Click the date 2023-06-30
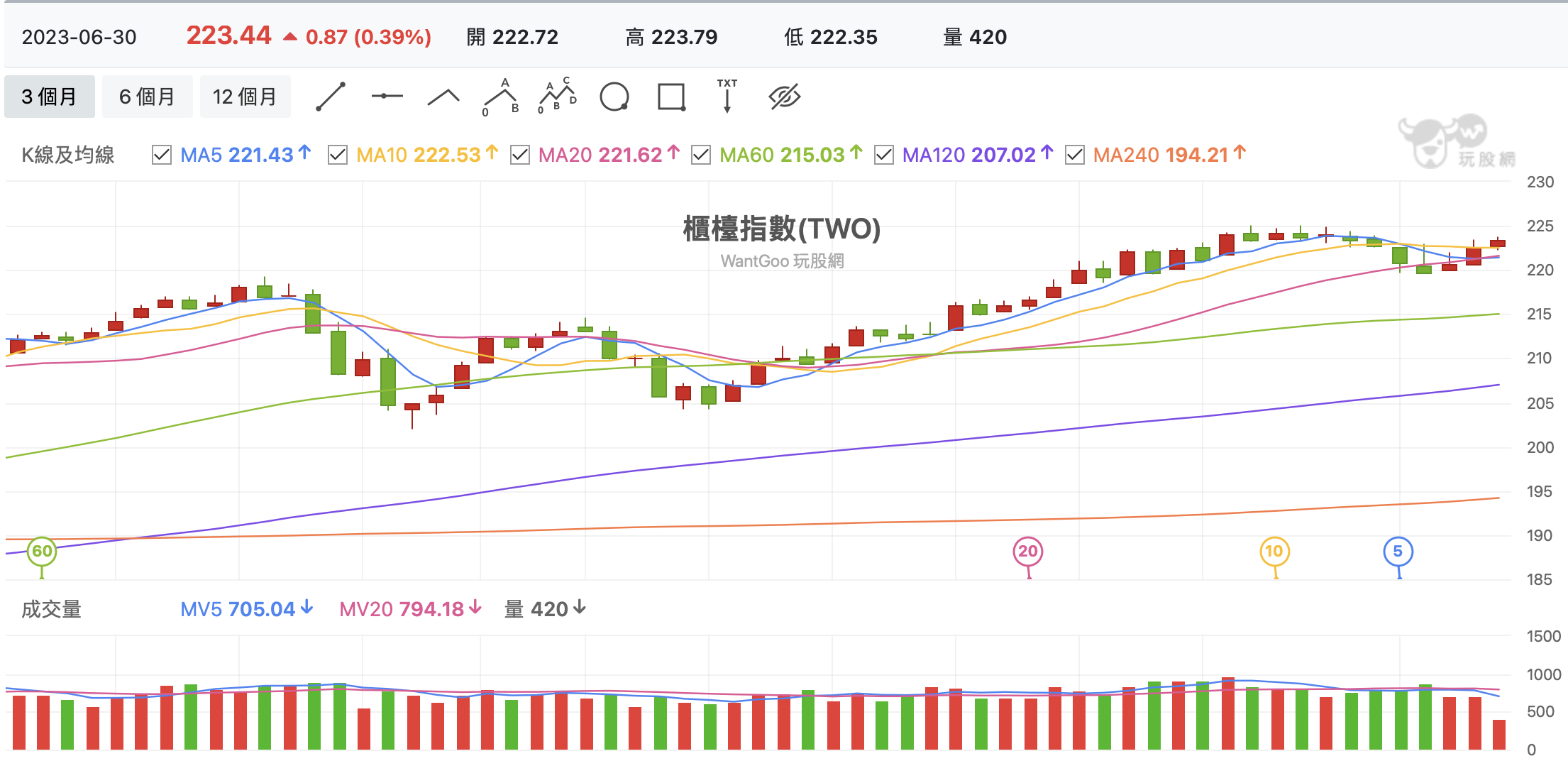The image size is (1568, 761). 79,37
